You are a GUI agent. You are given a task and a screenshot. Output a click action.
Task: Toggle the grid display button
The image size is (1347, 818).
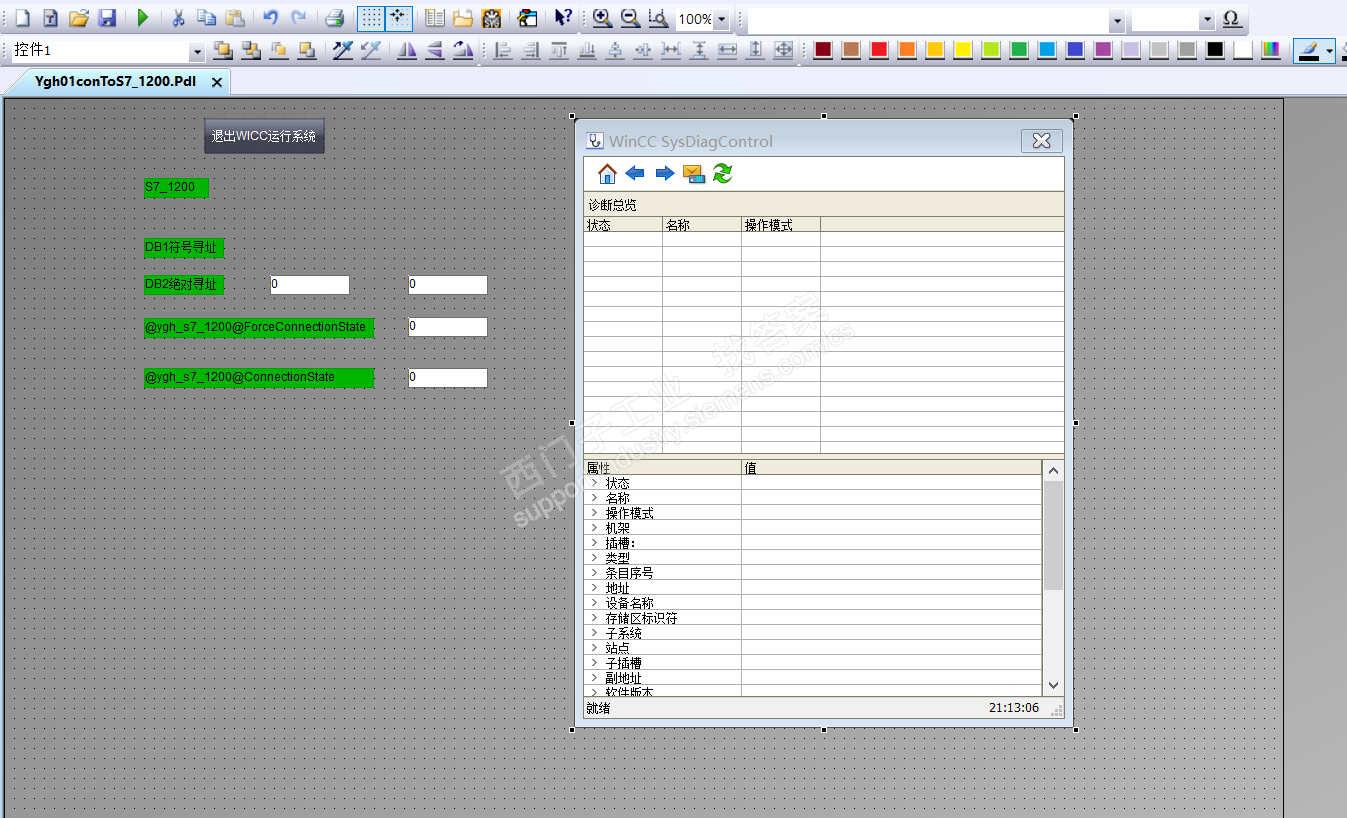371,18
